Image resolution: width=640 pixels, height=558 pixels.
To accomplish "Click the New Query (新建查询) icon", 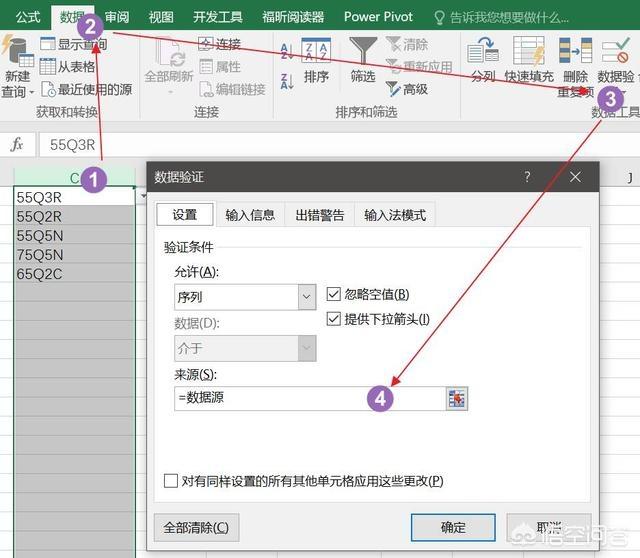I will point(16,51).
